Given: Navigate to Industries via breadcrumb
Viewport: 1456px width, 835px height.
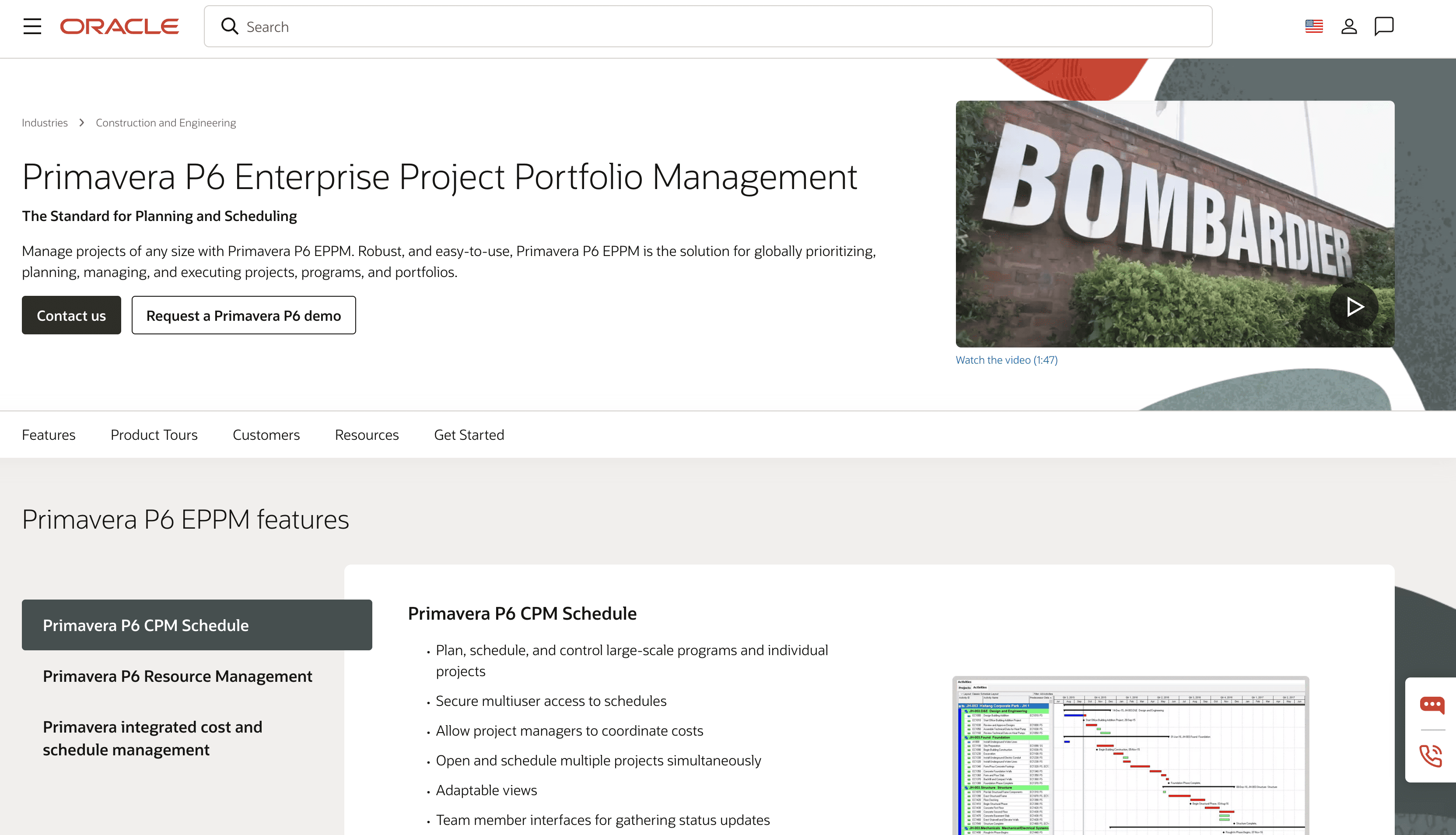Looking at the screenshot, I should pyautogui.click(x=44, y=122).
